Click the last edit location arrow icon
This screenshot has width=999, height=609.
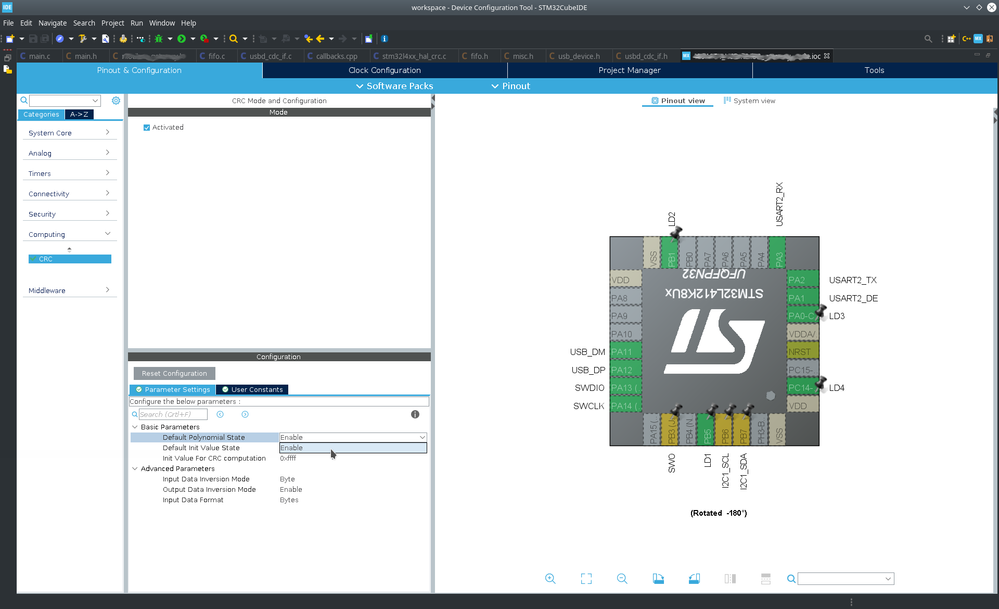tap(308, 39)
